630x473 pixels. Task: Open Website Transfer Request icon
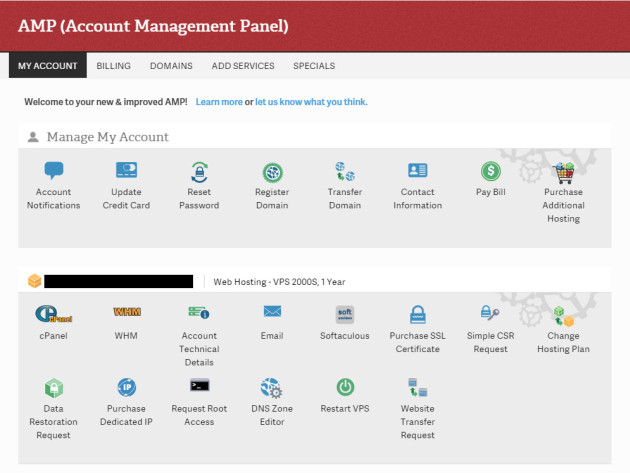click(417, 387)
